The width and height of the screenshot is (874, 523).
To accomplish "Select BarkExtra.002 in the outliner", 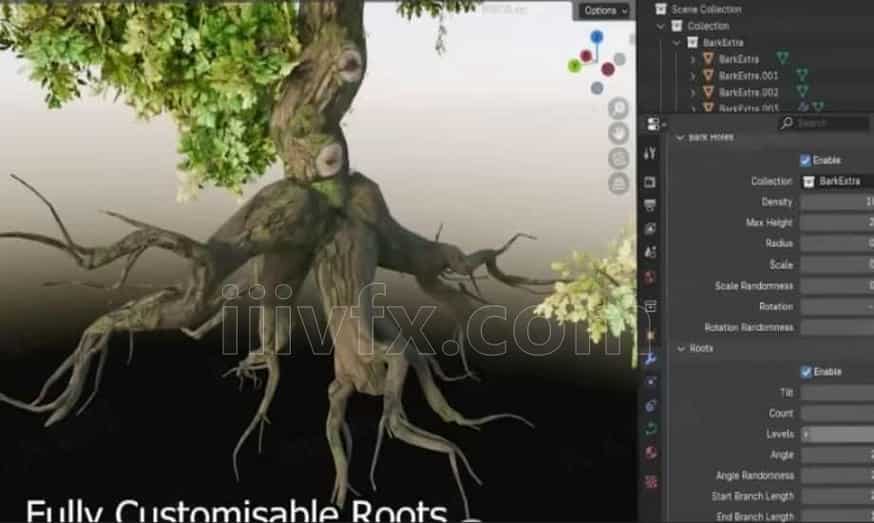I will click(748, 92).
